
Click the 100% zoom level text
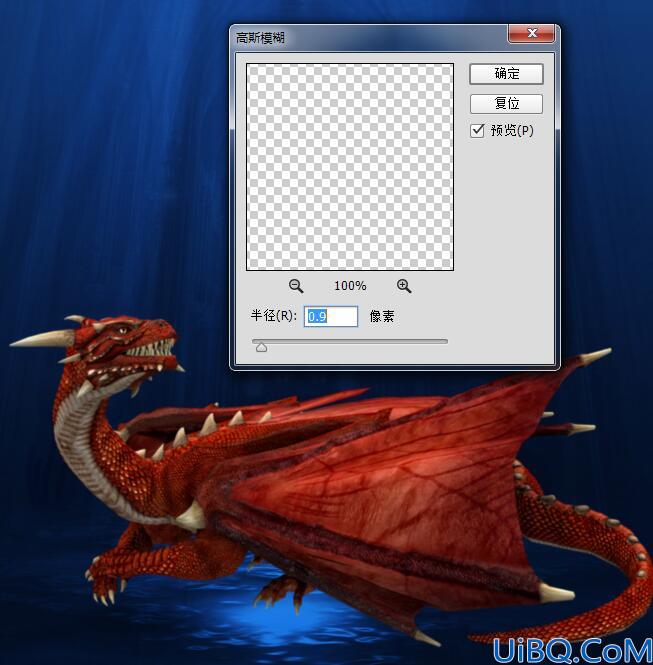tap(350, 286)
